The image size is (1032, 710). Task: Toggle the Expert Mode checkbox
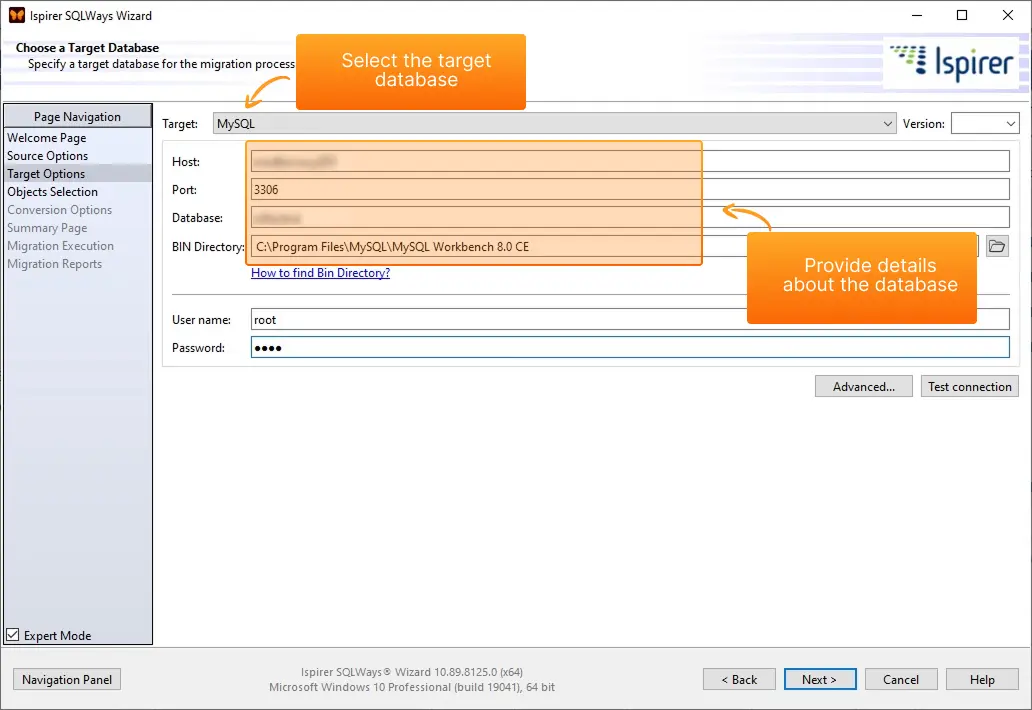click(13, 635)
